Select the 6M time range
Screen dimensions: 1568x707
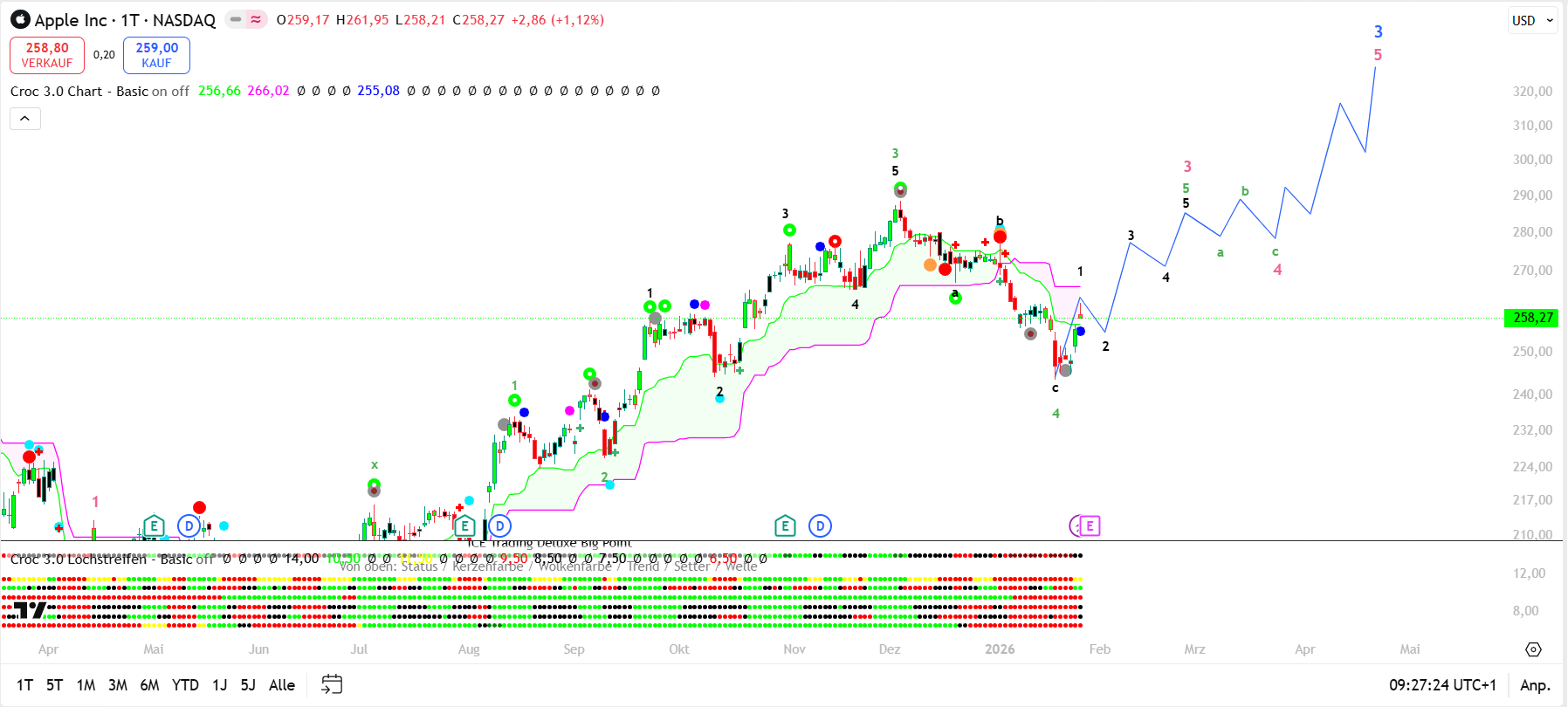click(x=149, y=685)
